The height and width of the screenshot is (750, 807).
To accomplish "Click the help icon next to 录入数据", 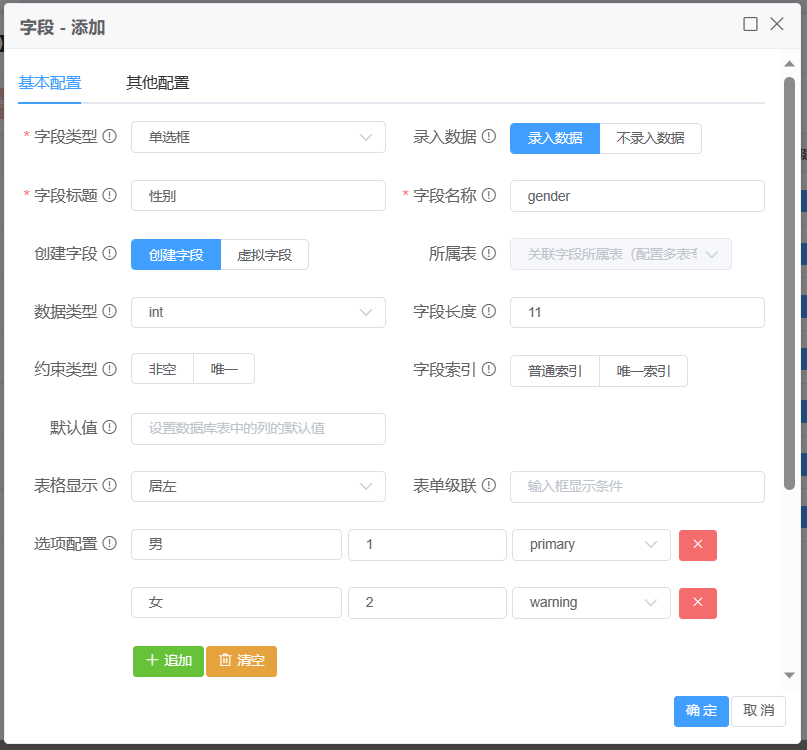I will (489, 137).
